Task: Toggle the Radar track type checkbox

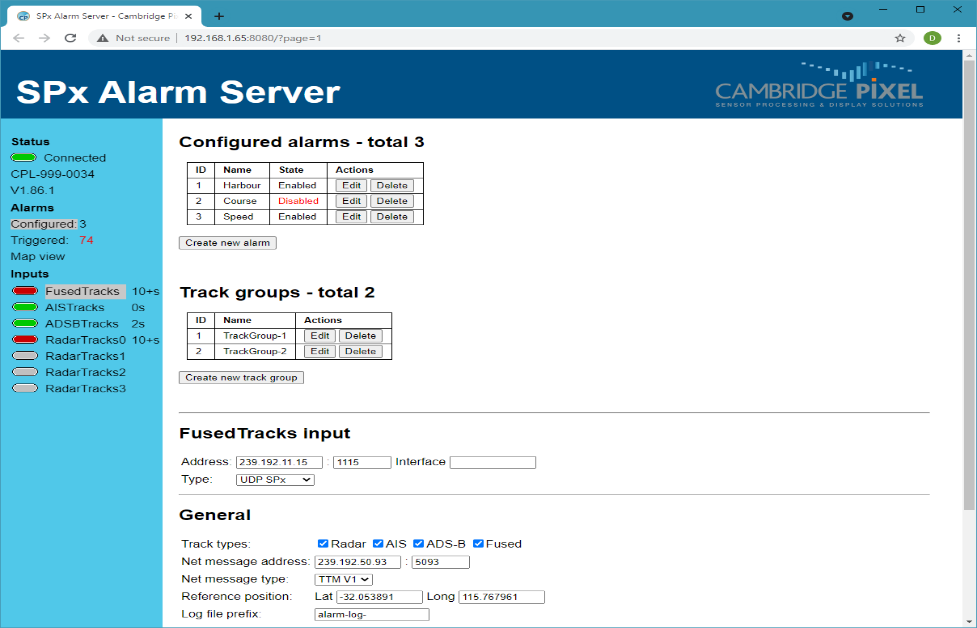Action: pos(323,544)
